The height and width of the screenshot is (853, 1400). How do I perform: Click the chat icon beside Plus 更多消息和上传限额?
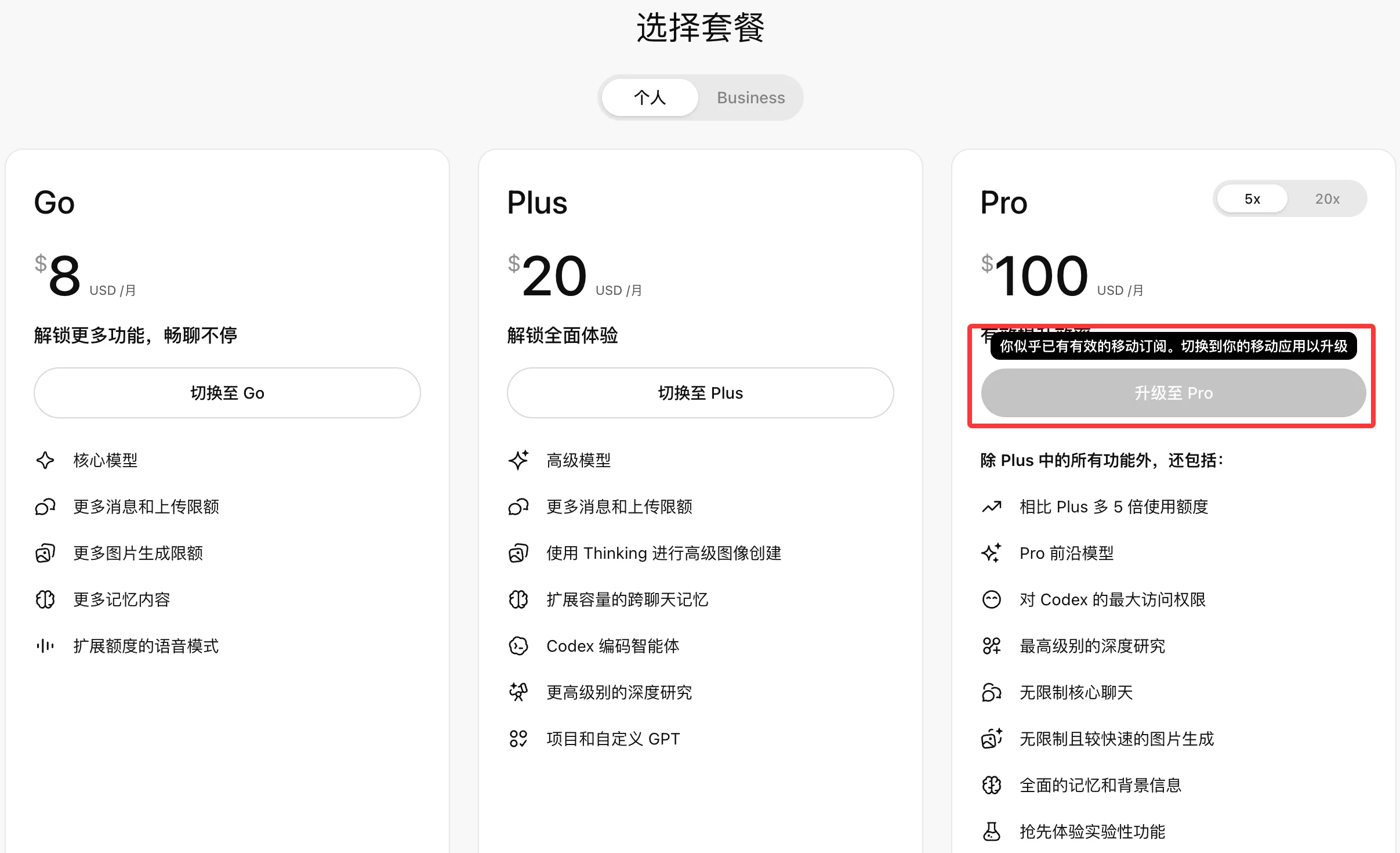coord(518,507)
